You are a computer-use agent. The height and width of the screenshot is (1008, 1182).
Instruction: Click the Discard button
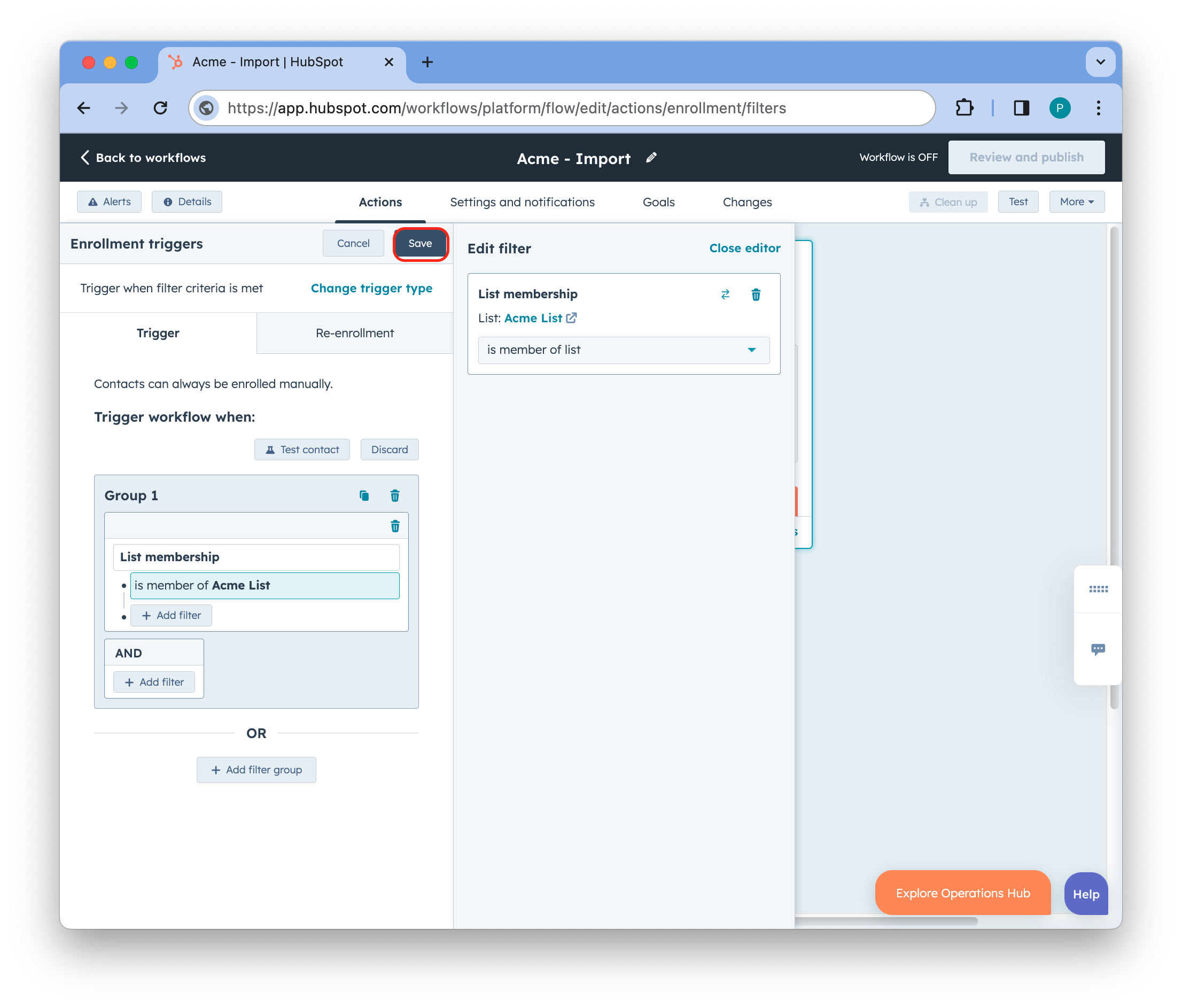click(389, 449)
